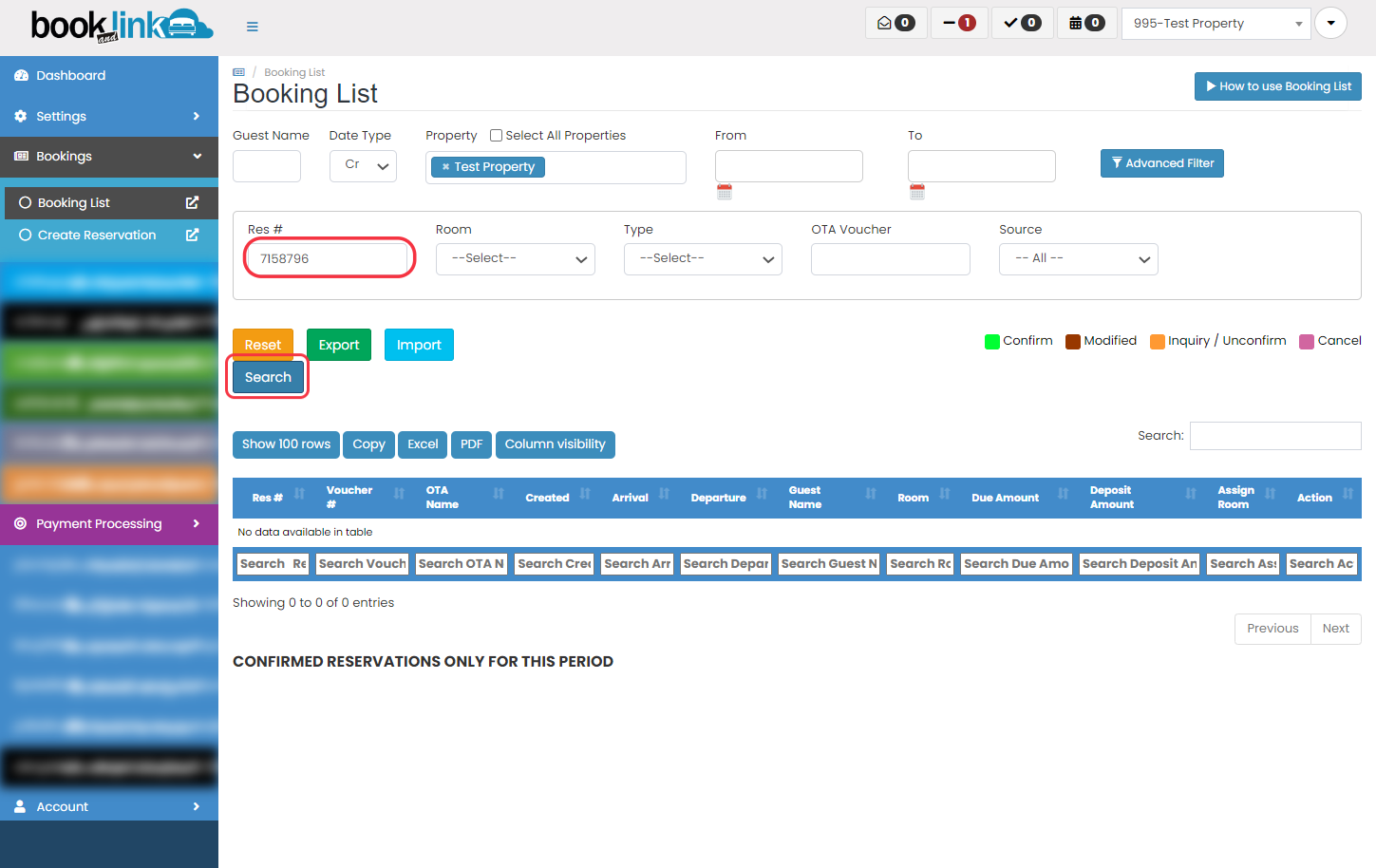1376x868 pixels.
Task: Click the Previous pagination button
Action: pos(1272,629)
